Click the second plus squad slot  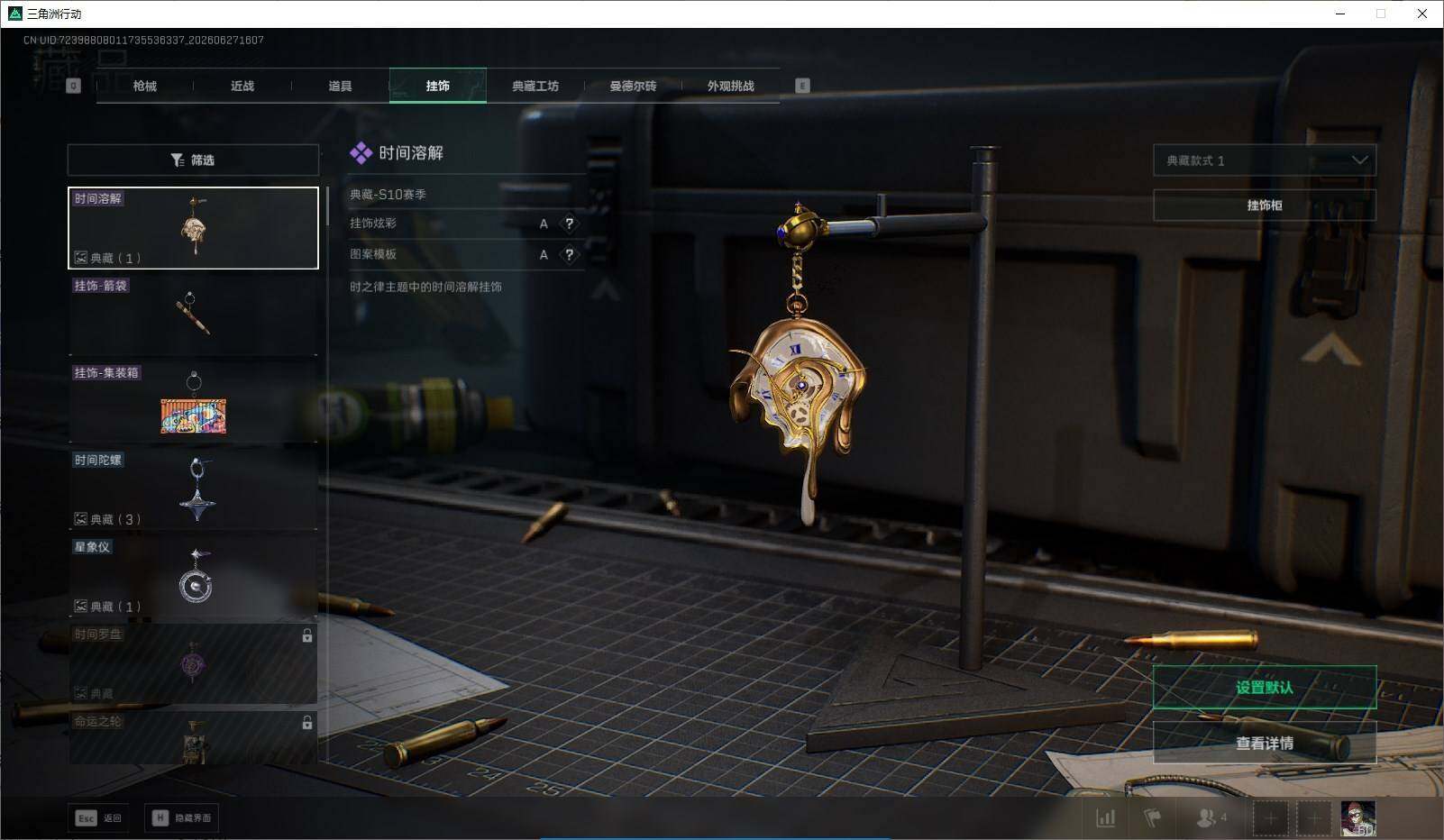[1314, 818]
